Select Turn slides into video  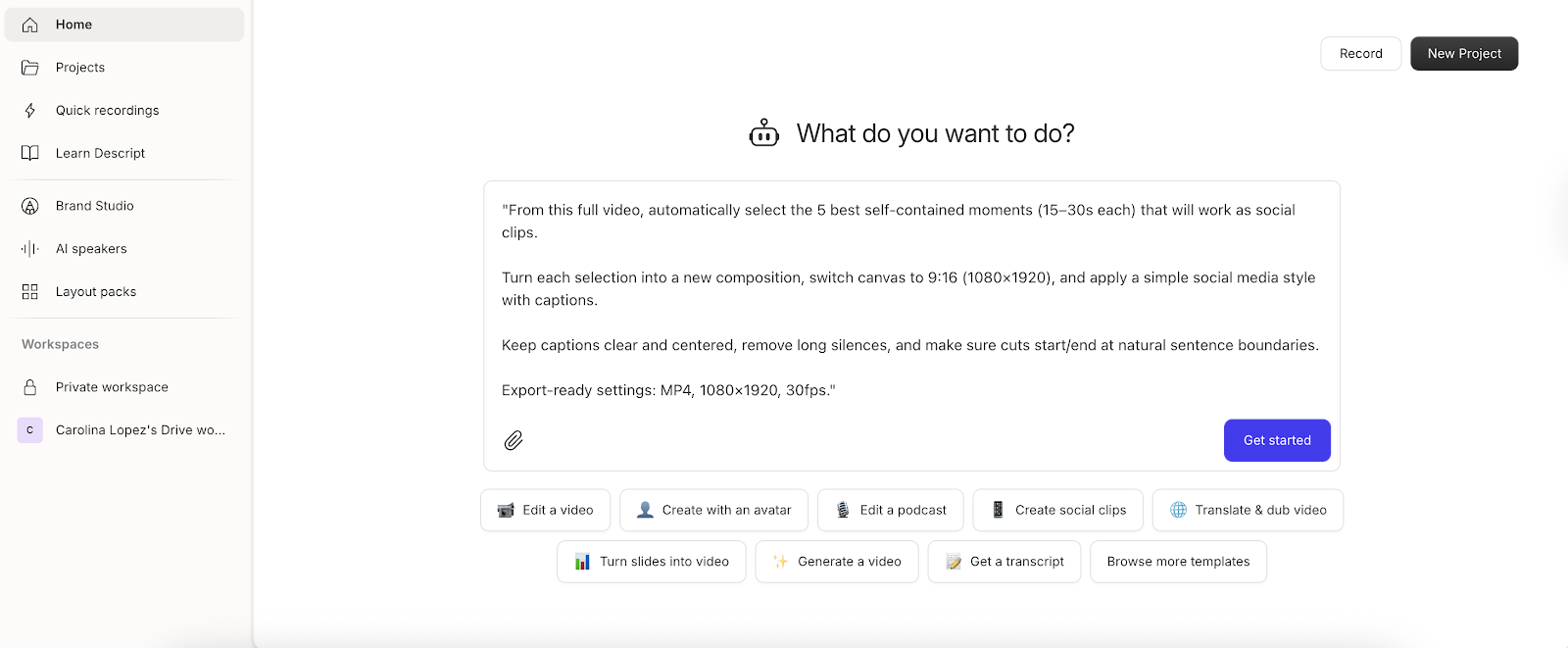pos(652,562)
